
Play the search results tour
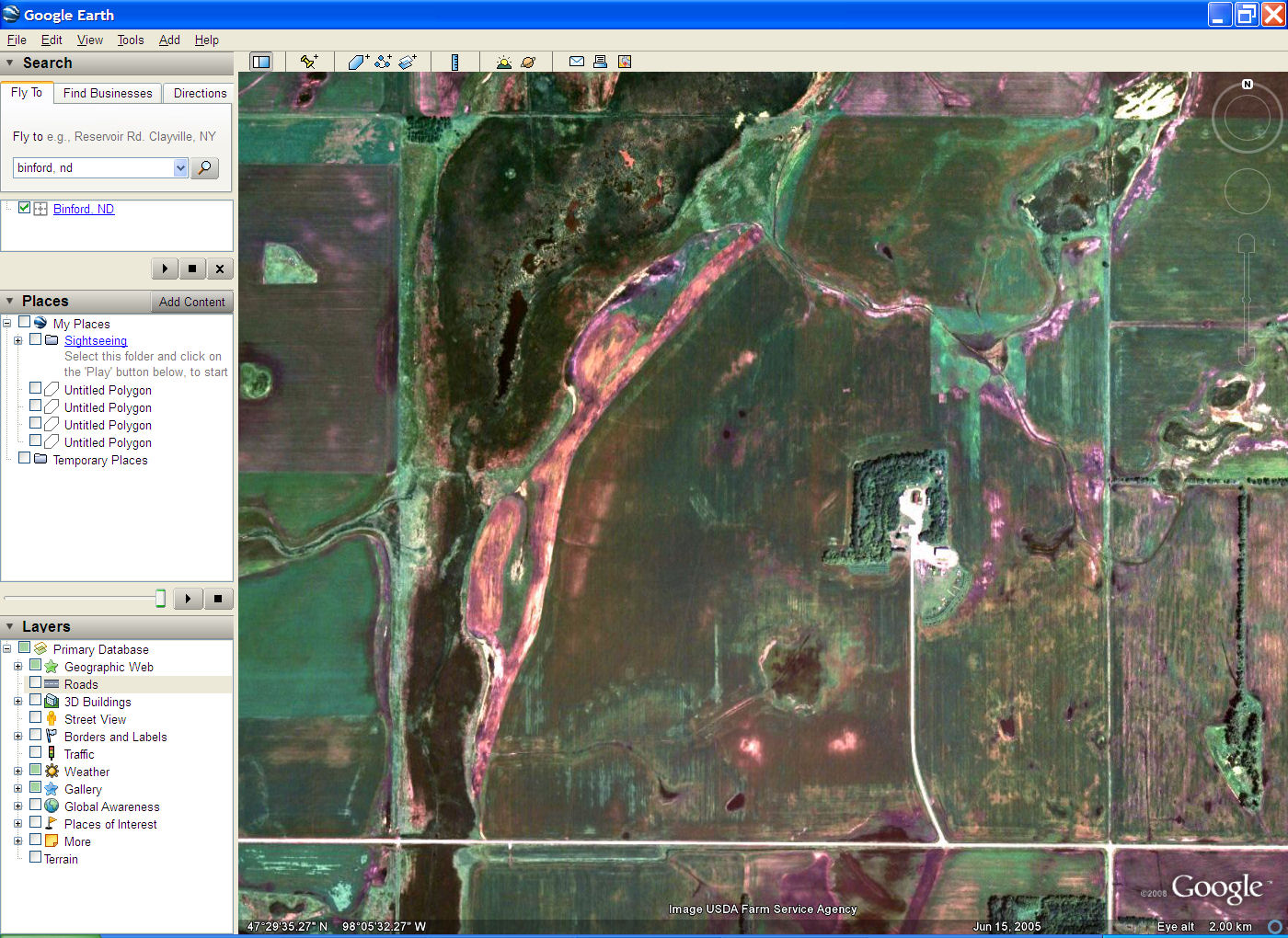pyautogui.click(x=165, y=269)
